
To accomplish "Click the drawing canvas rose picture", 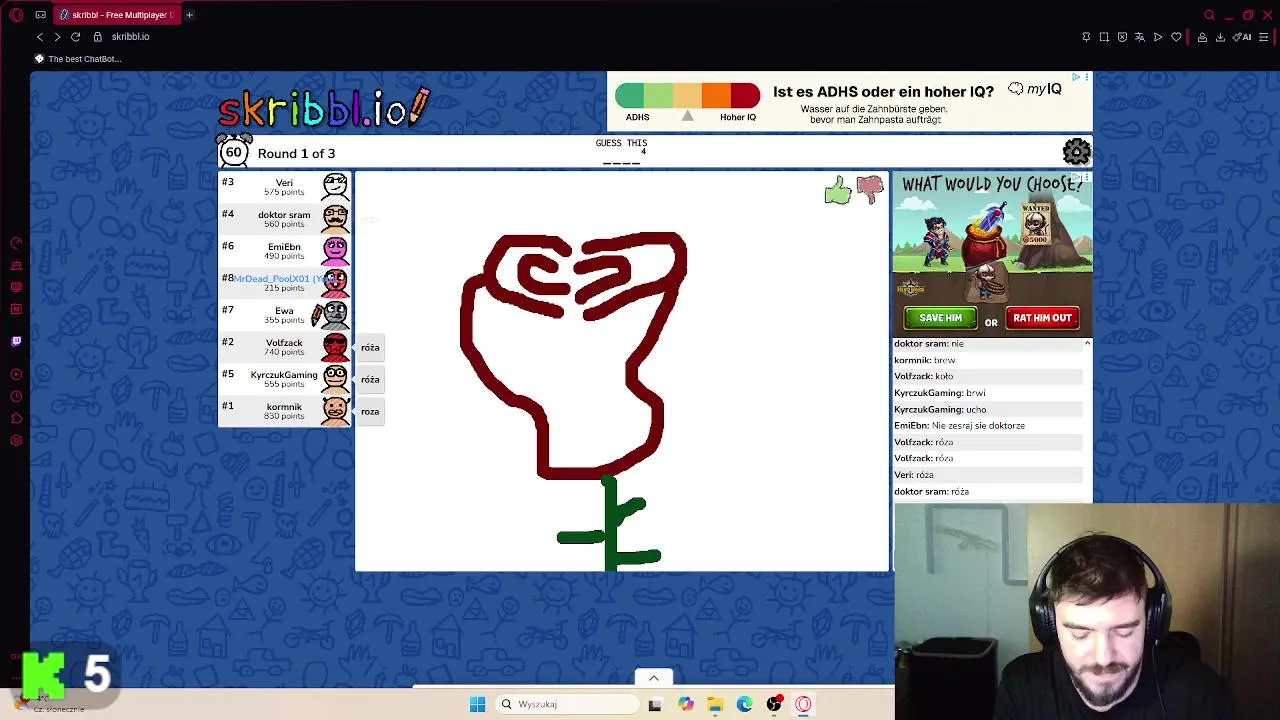I will (x=621, y=372).
